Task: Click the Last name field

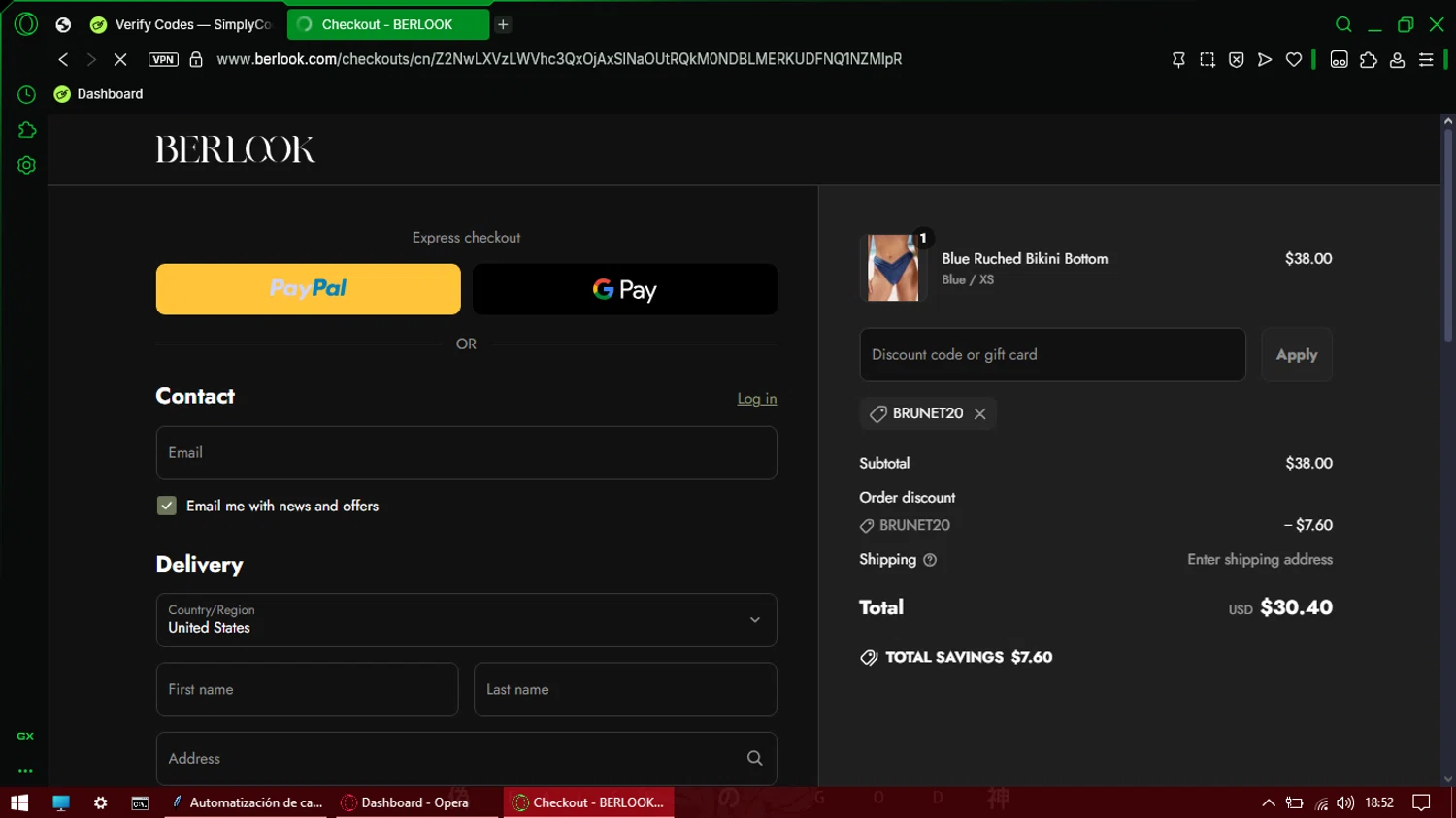Action: click(x=625, y=690)
